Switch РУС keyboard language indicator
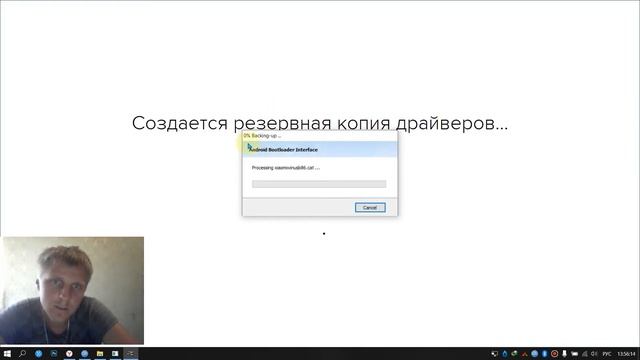 (607, 354)
